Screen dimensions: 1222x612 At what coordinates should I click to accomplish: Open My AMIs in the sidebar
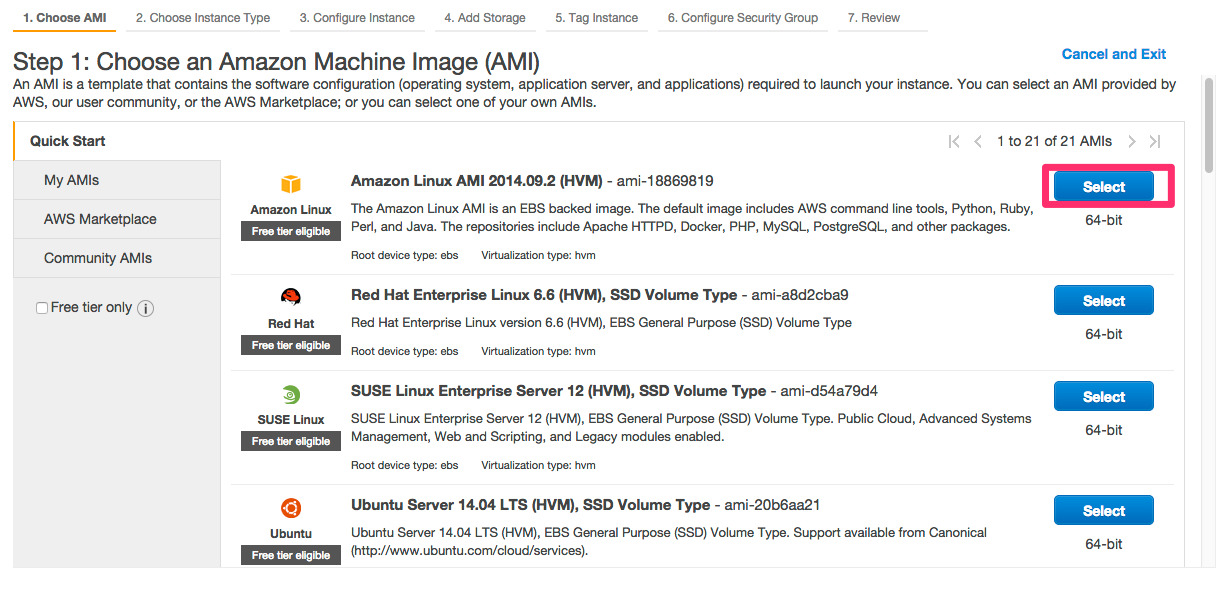pos(117,180)
